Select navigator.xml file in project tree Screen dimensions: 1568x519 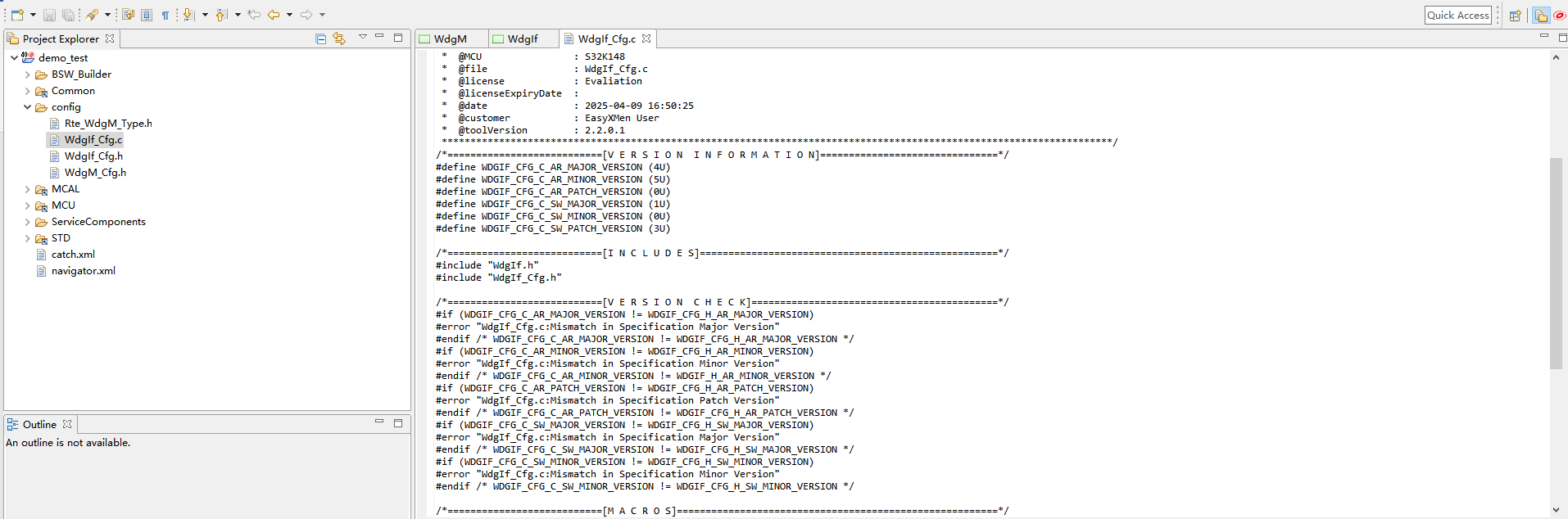(83, 271)
